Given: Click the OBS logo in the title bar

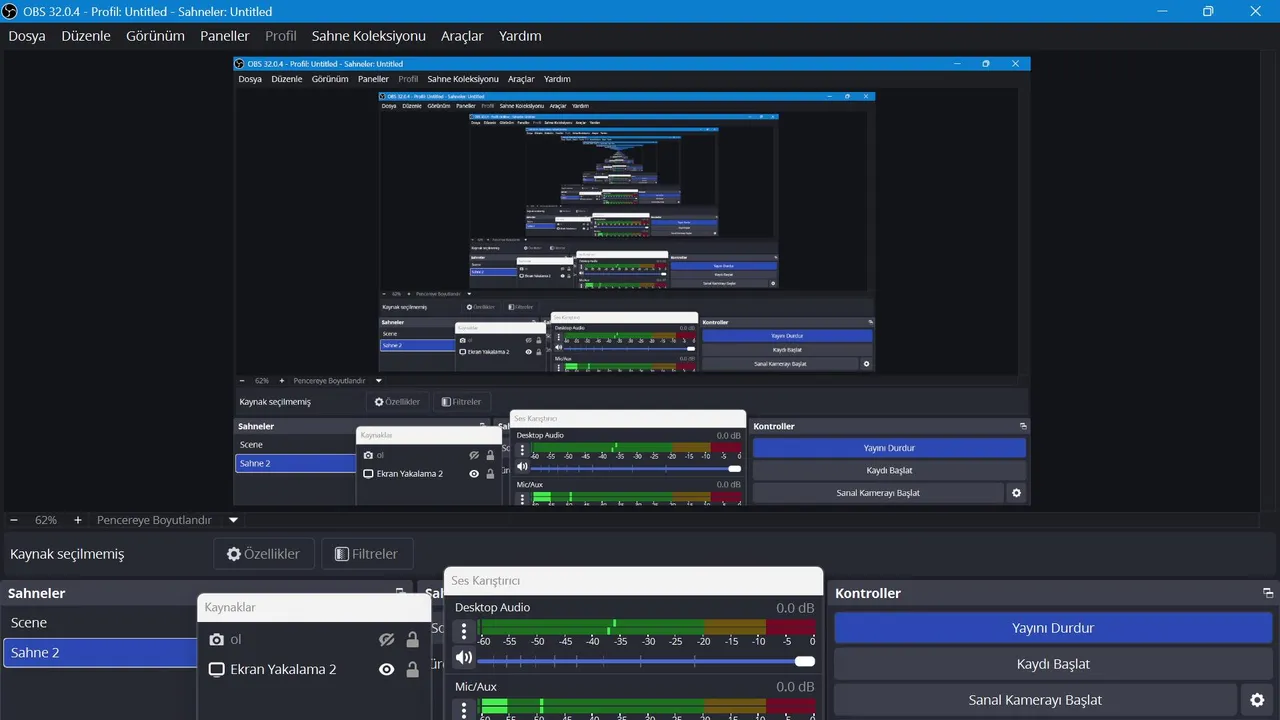Looking at the screenshot, I should [11, 11].
